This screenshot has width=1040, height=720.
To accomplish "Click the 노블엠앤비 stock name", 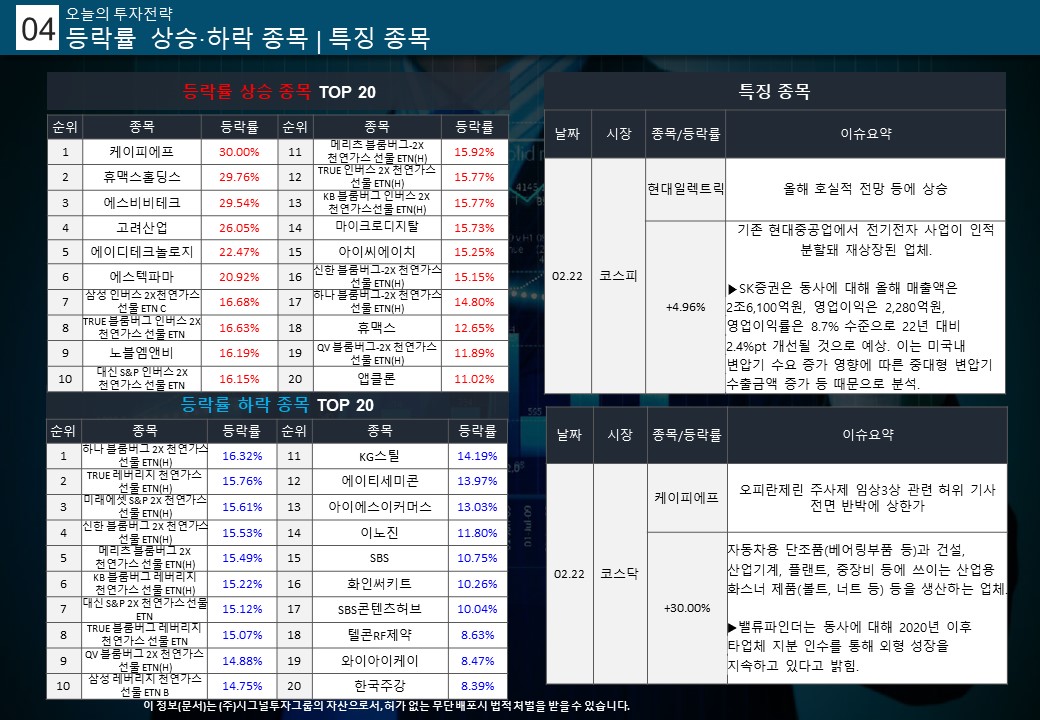I will [x=141, y=353].
